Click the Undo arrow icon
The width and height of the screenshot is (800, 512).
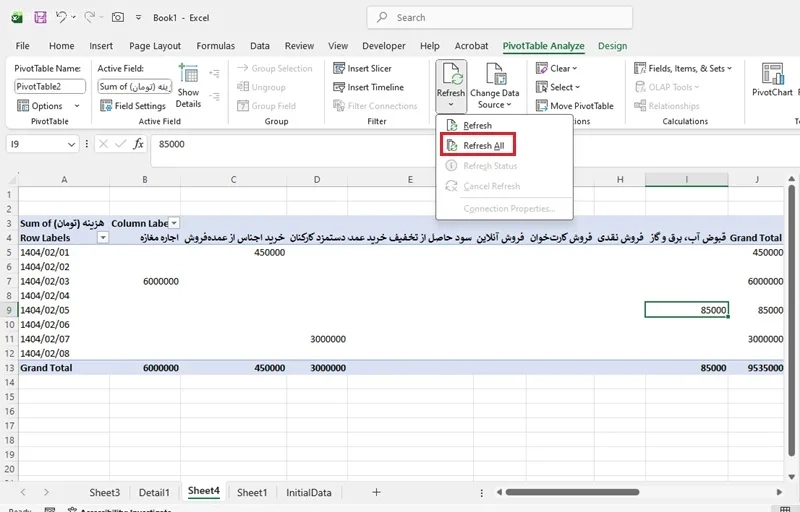click(61, 17)
